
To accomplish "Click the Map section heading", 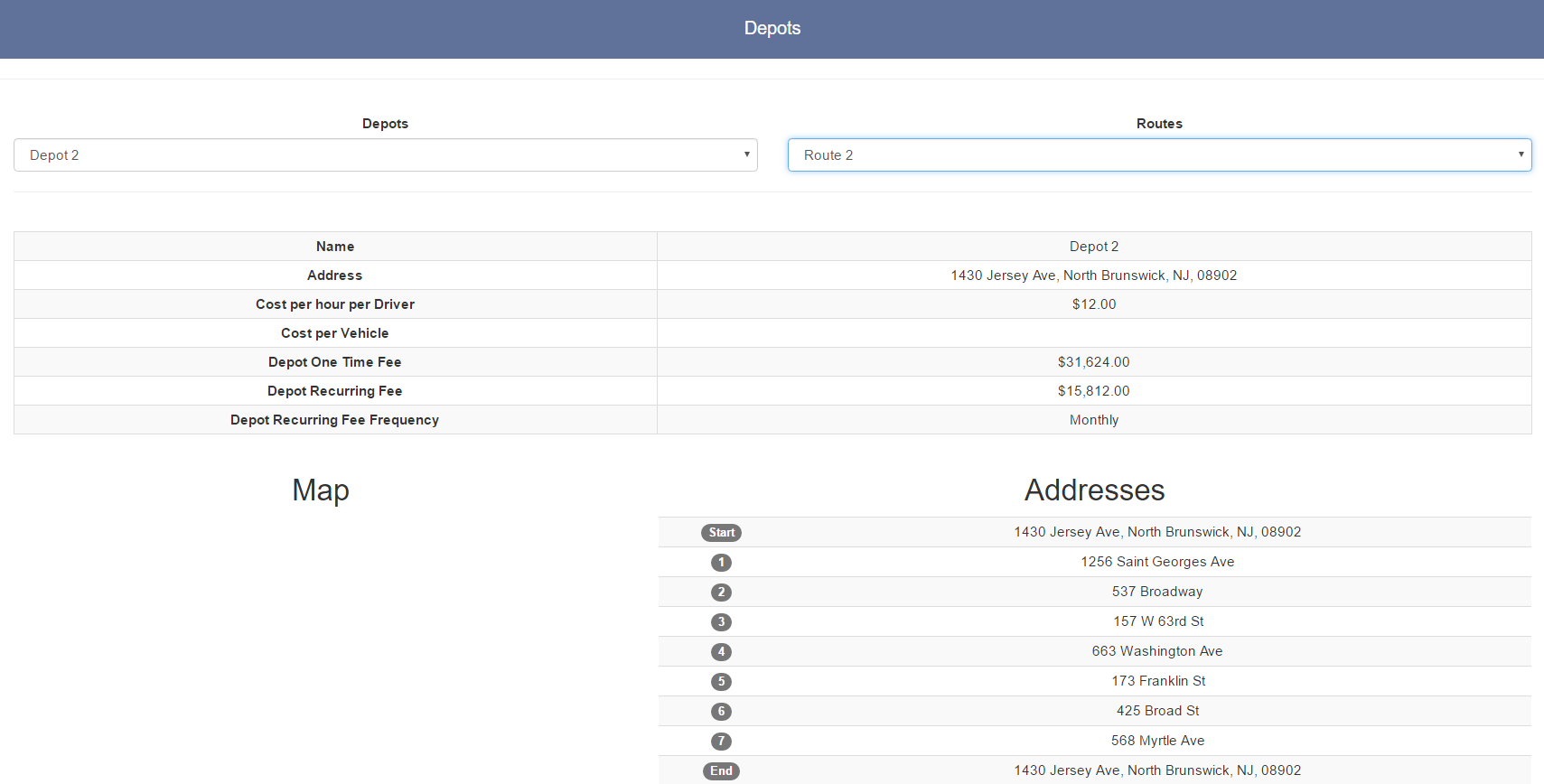I will [x=321, y=490].
